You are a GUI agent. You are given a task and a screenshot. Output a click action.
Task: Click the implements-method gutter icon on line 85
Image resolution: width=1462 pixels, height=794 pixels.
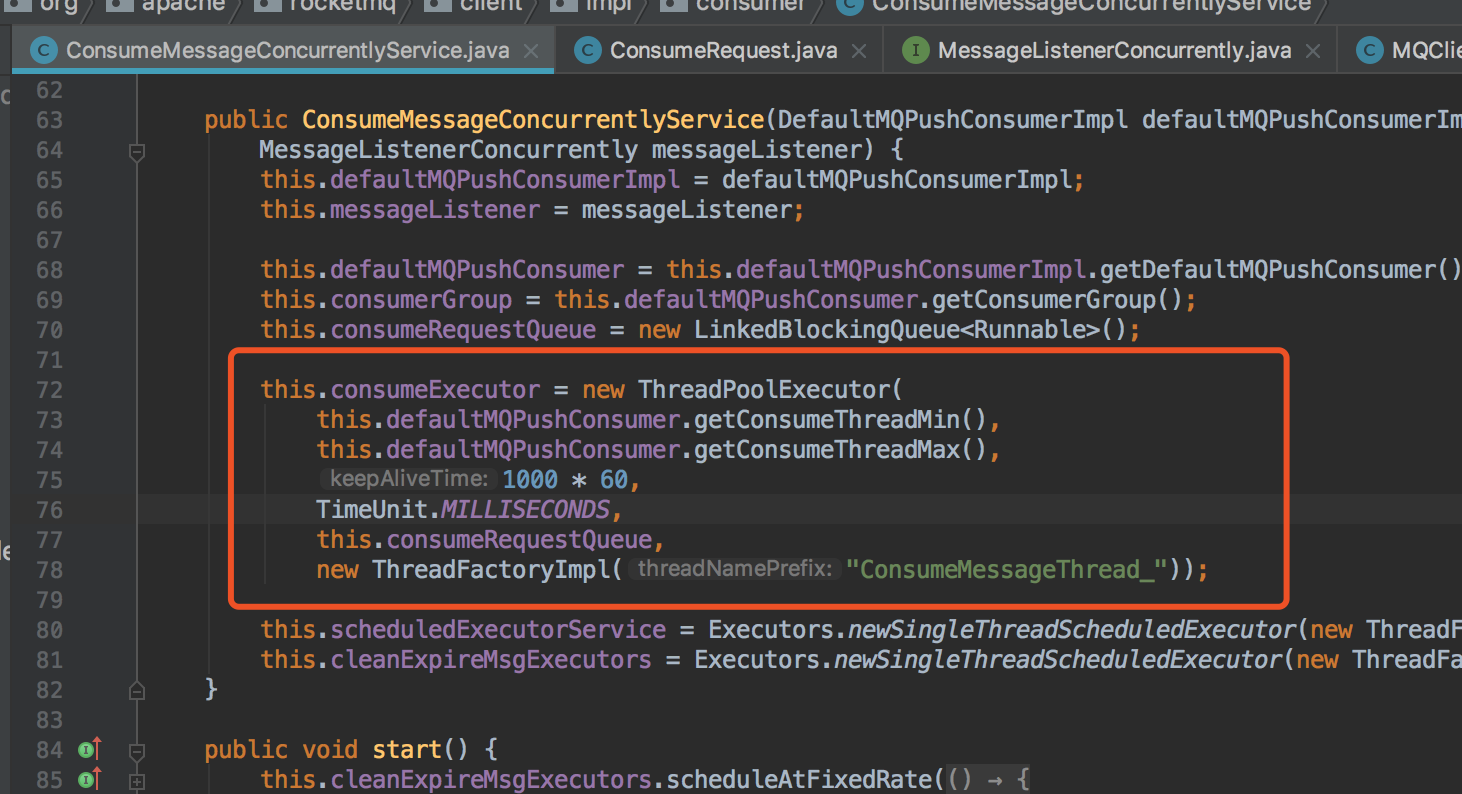click(x=90, y=779)
